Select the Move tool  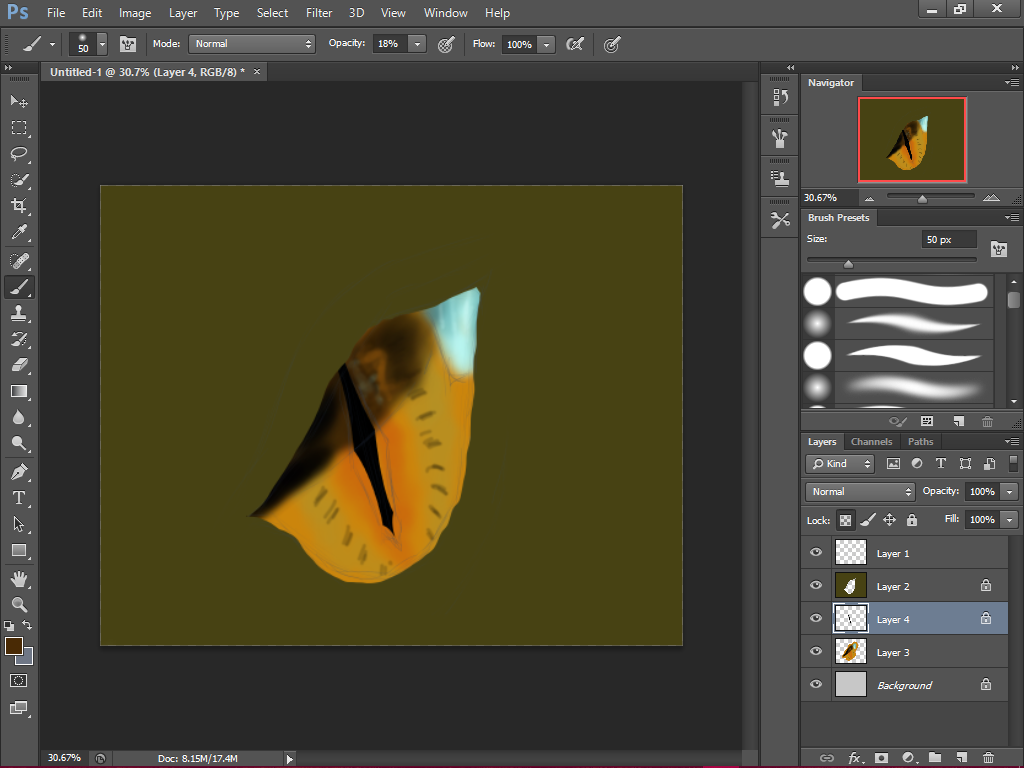[18, 101]
